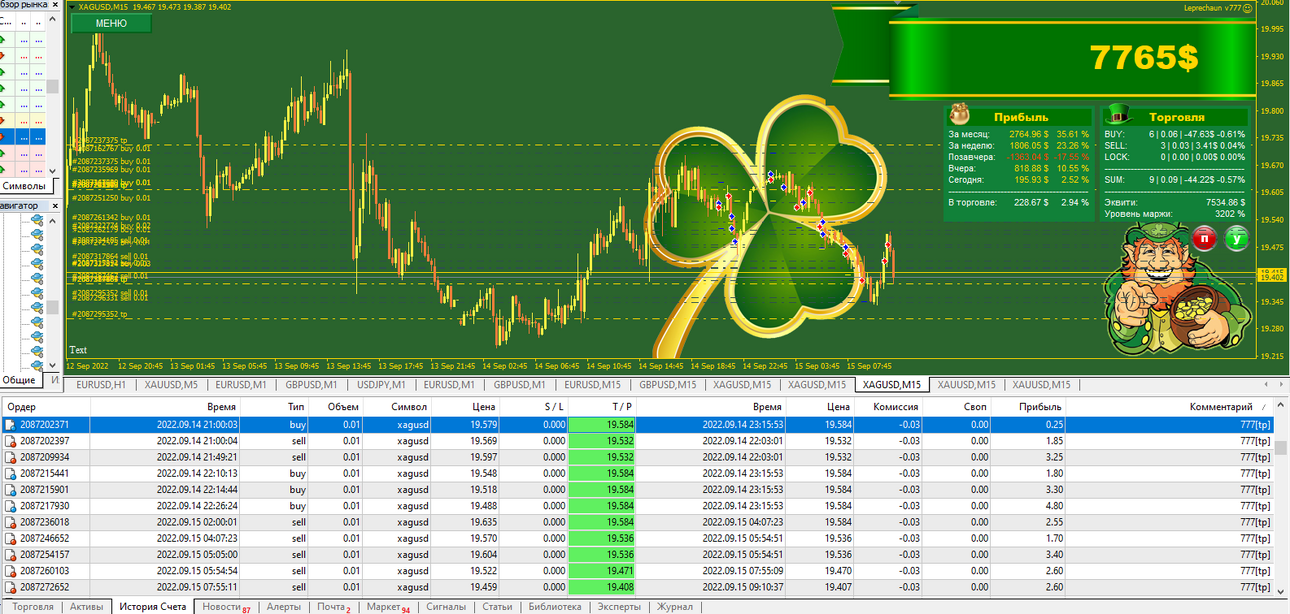Click order icon for order 2087260103

click(11, 571)
